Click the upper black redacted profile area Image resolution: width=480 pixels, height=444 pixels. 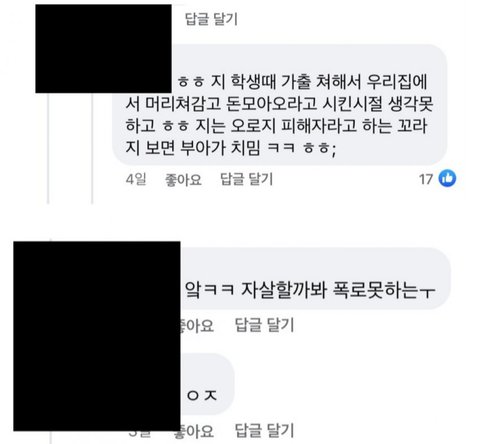pos(103,49)
